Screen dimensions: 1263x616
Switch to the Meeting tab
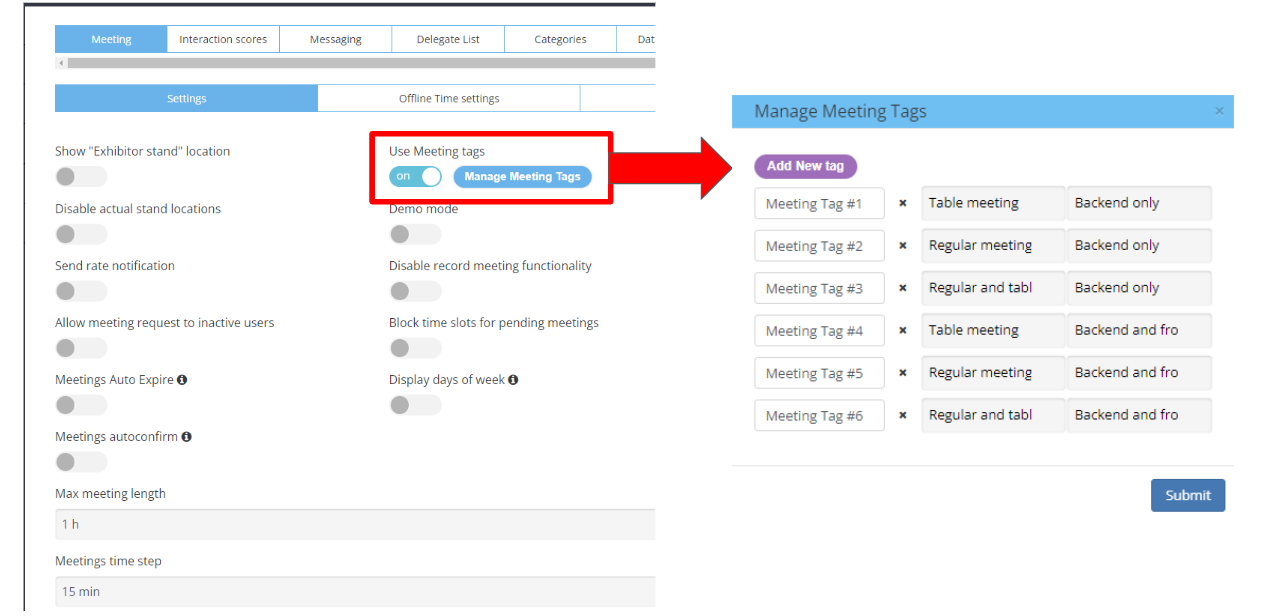point(111,39)
